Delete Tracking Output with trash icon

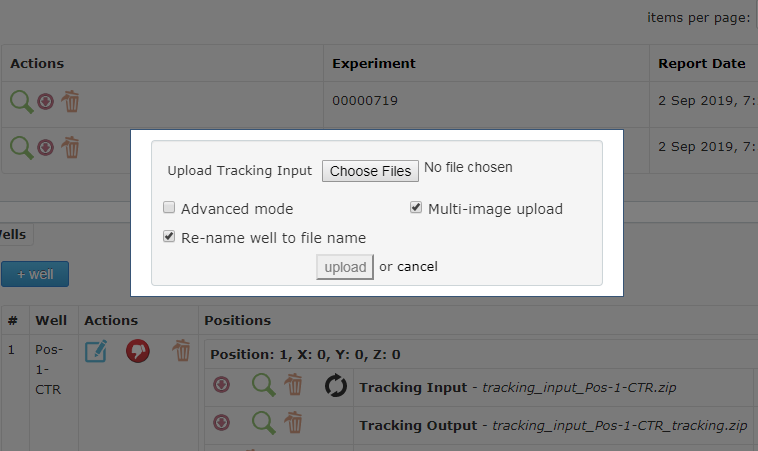tap(293, 422)
